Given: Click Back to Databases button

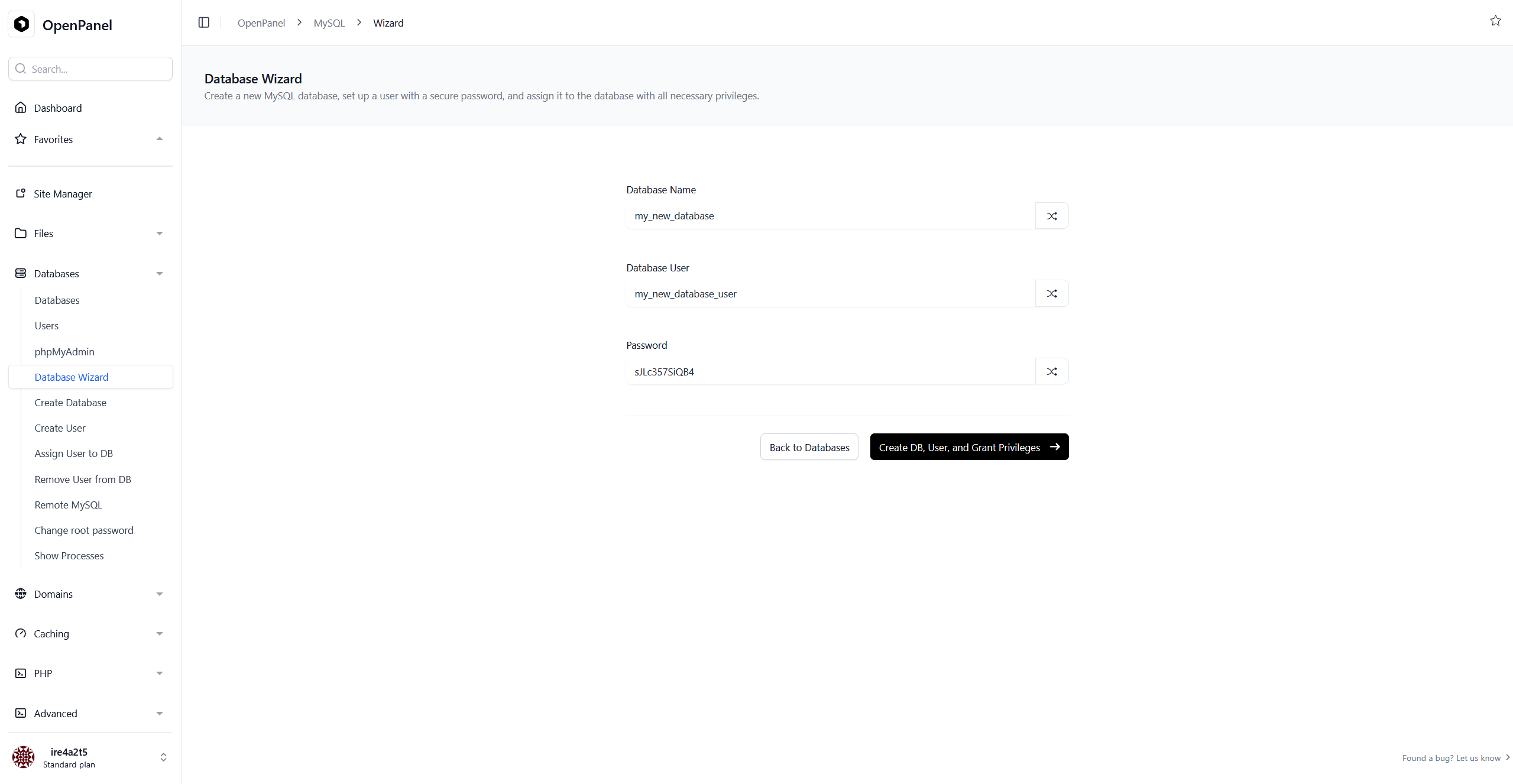Looking at the screenshot, I should [809, 448].
